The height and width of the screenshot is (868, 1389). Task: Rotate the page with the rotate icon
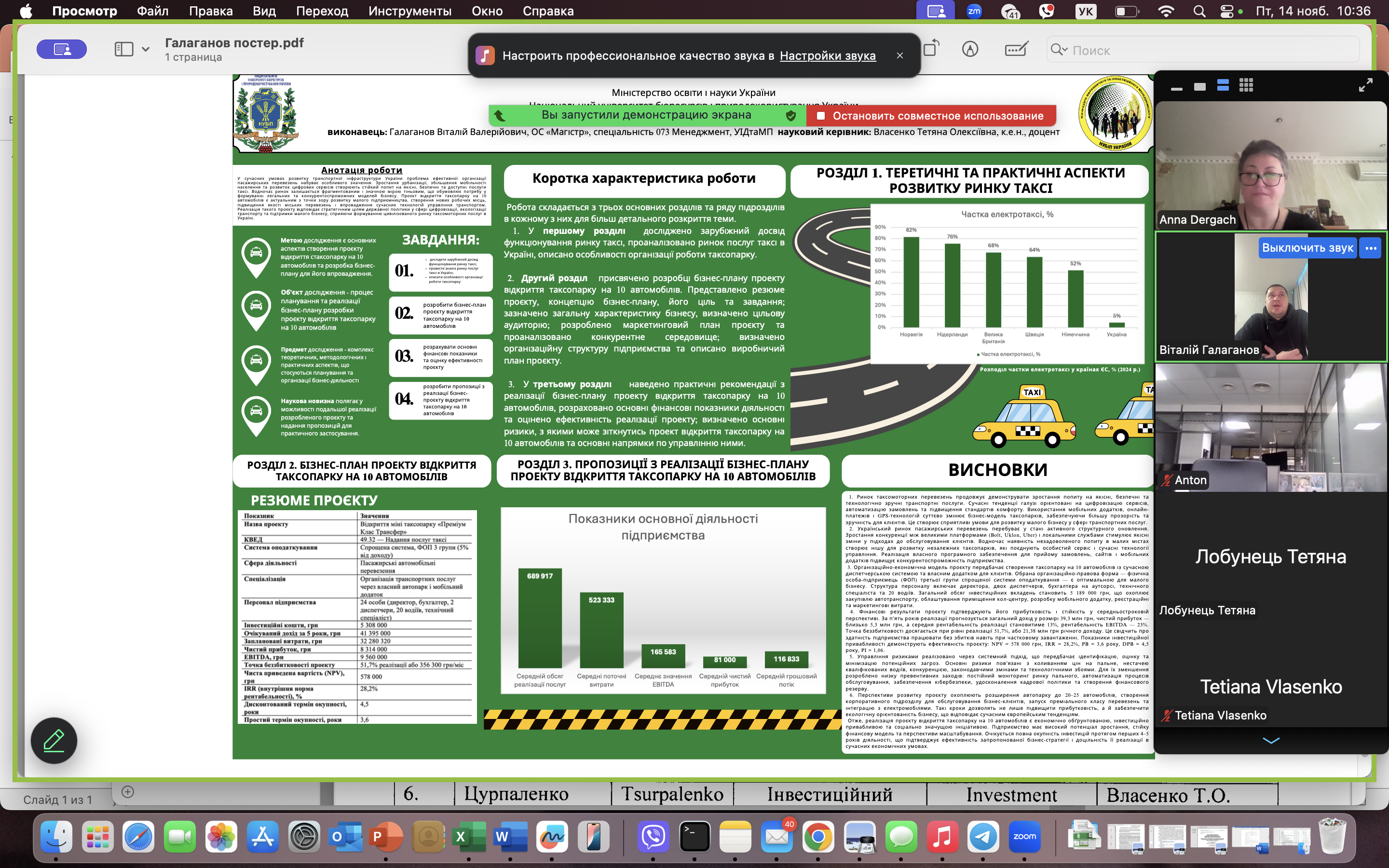pyautogui.click(x=931, y=49)
